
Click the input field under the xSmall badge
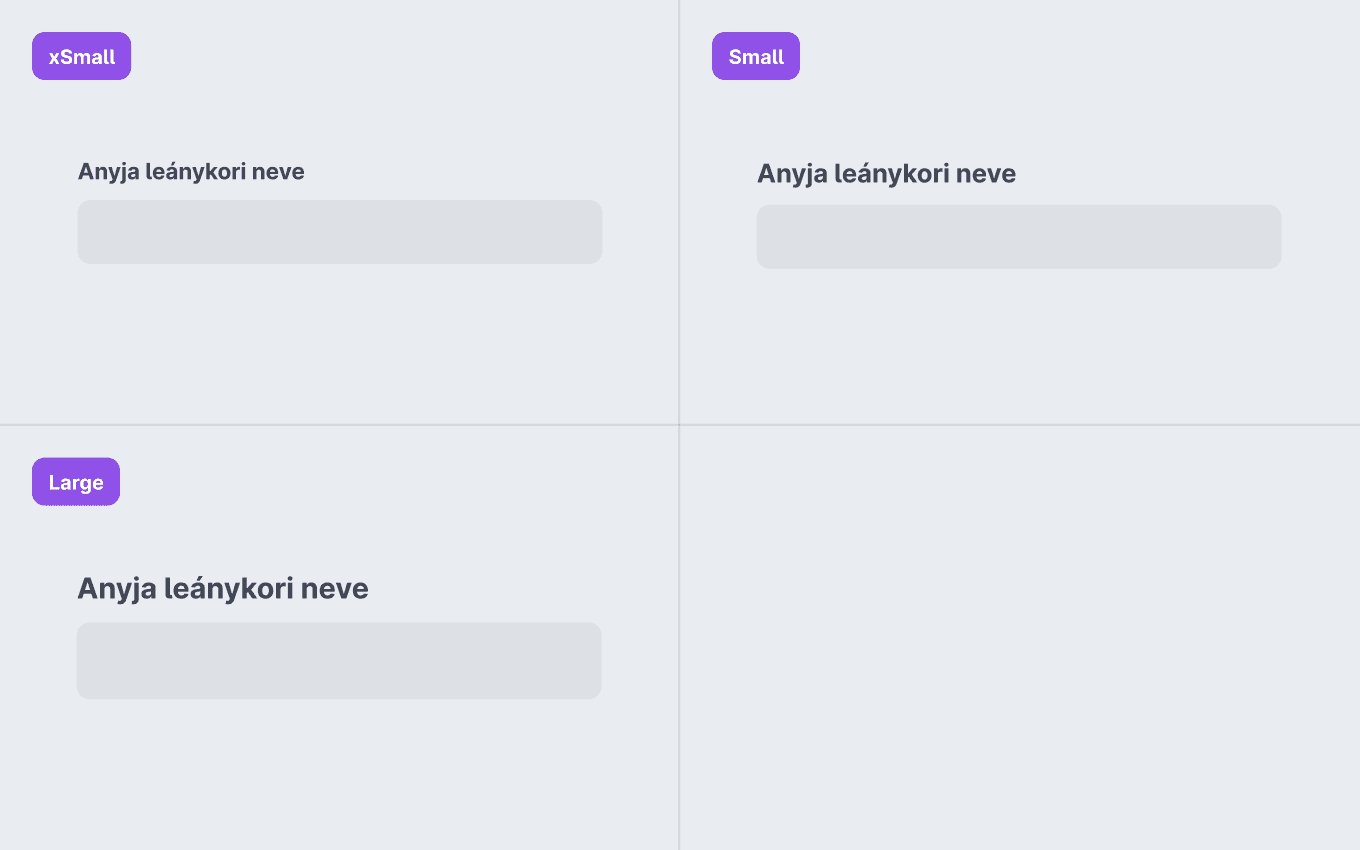click(340, 232)
